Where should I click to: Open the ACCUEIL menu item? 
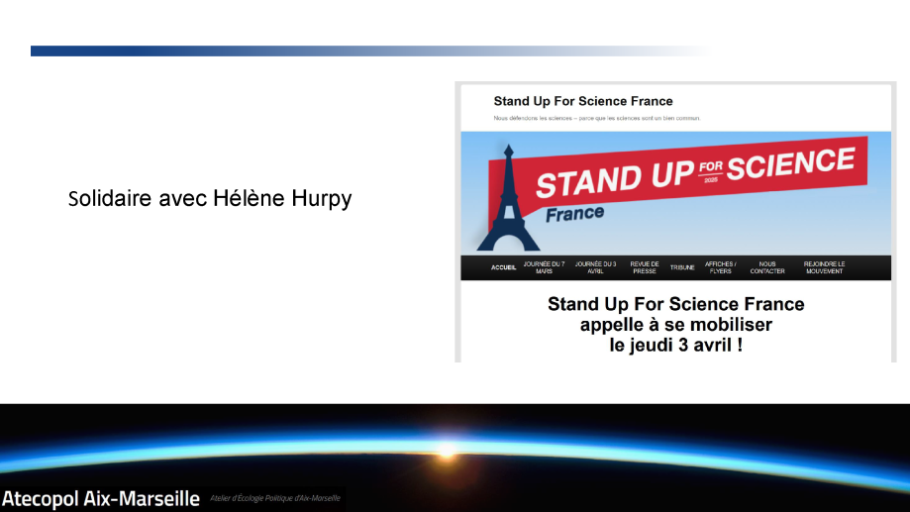click(503, 268)
